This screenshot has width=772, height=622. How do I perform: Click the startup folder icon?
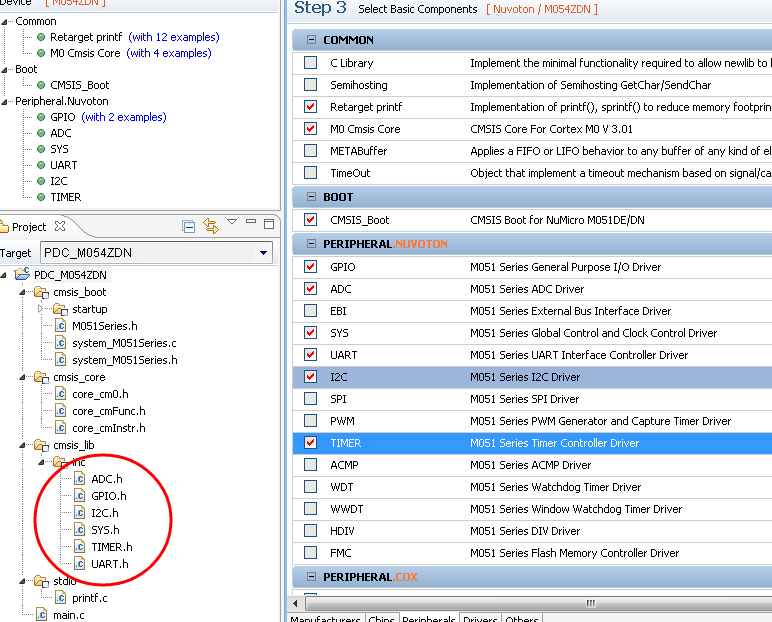click(61, 309)
